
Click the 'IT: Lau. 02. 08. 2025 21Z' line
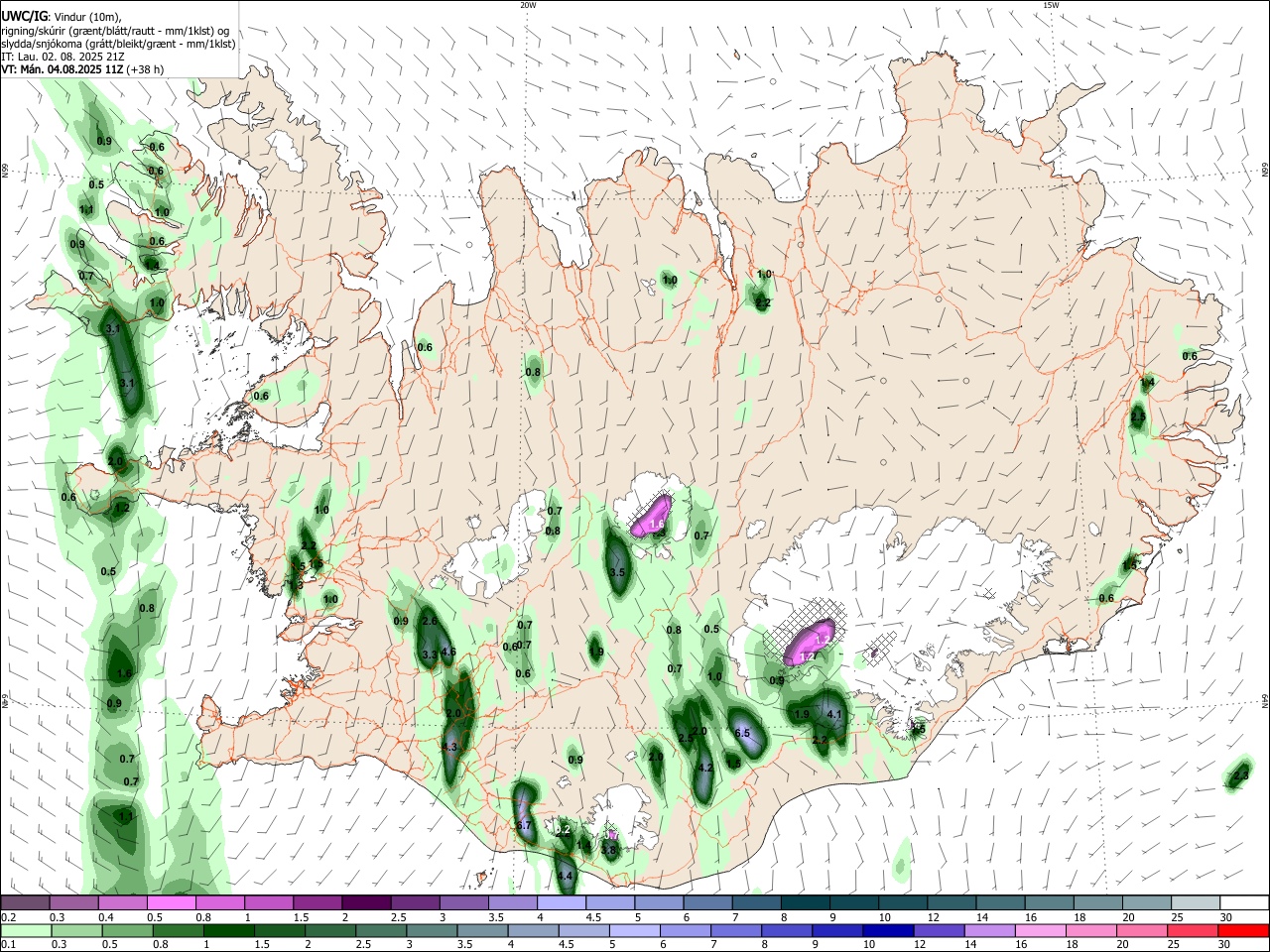(x=63, y=57)
